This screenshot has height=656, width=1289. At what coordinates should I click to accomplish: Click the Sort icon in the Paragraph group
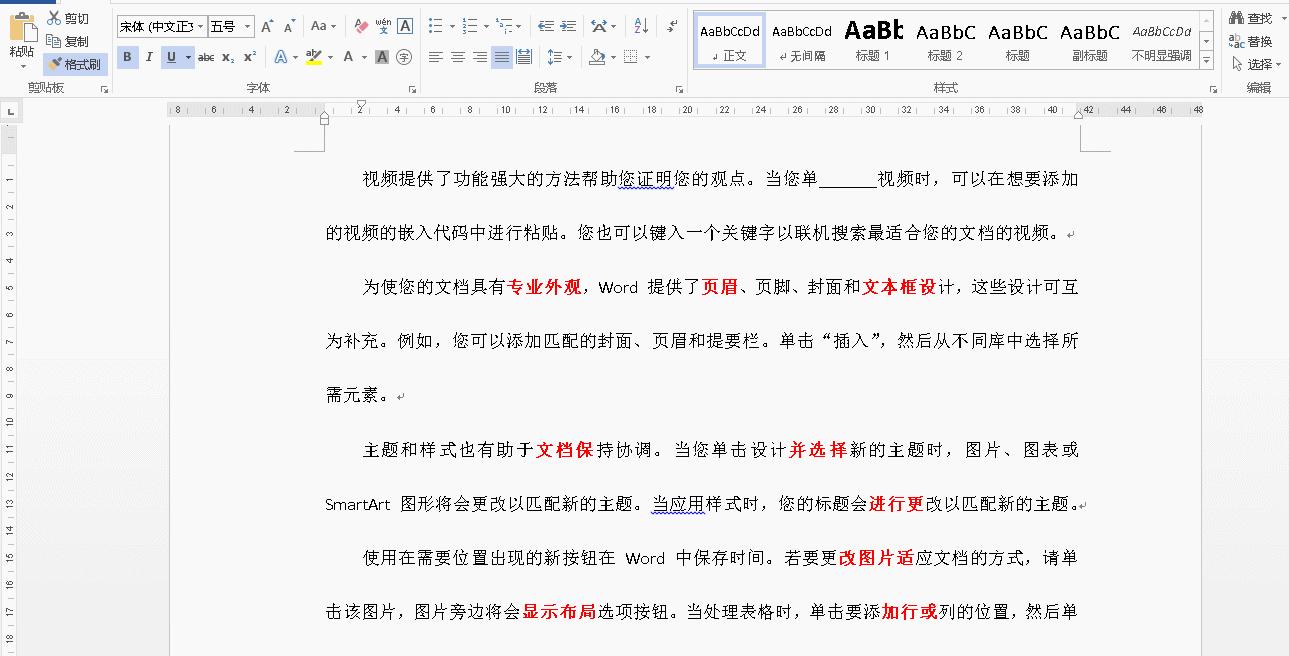[x=639, y=26]
